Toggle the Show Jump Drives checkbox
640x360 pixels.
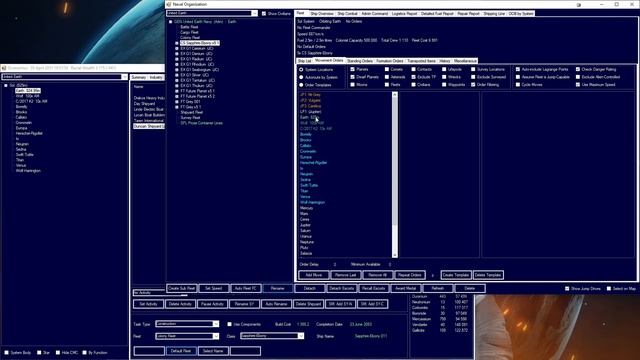click(x=567, y=289)
